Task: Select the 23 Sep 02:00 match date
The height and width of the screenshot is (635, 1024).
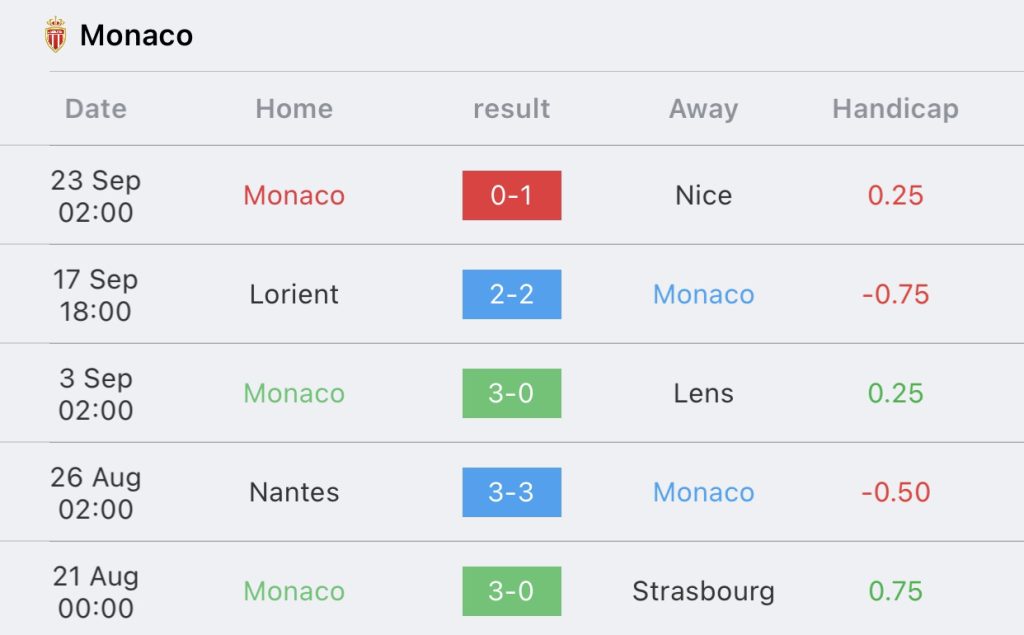Action: pos(96,196)
